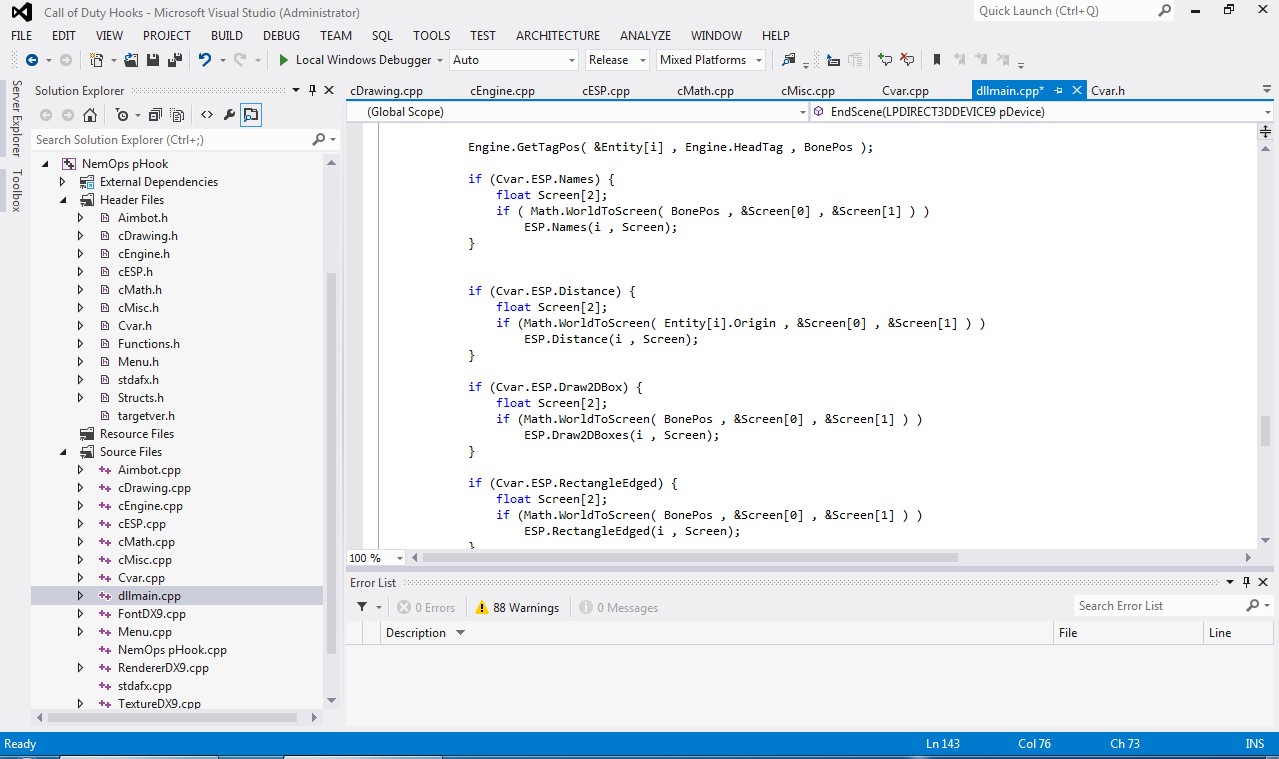The image size is (1279, 759).
Task: Click the Collapse All icon in Solution Explorer
Action: click(155, 115)
